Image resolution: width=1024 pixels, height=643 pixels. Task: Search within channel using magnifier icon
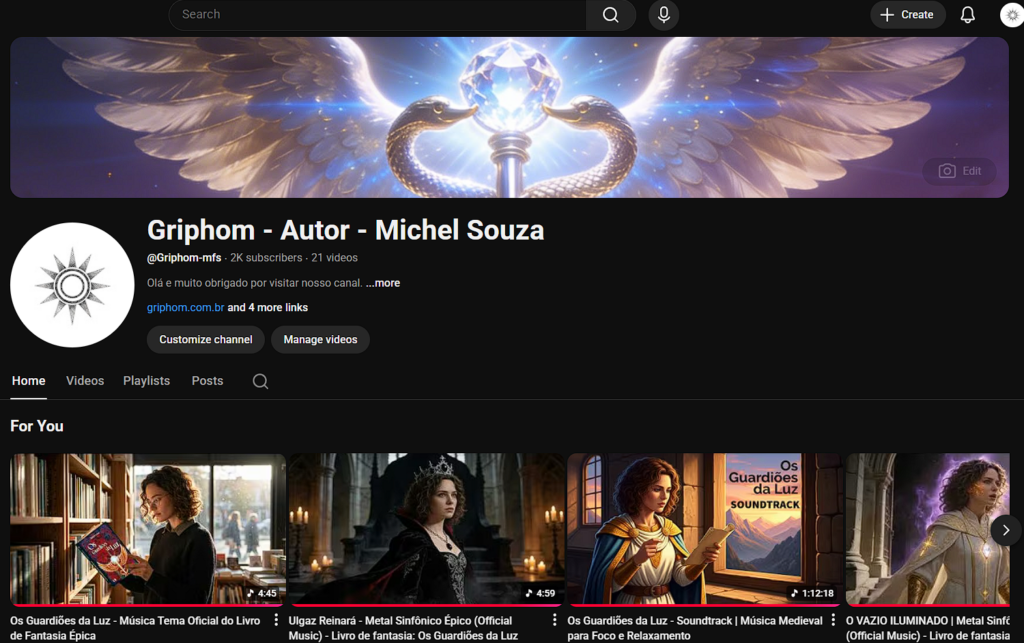click(261, 381)
